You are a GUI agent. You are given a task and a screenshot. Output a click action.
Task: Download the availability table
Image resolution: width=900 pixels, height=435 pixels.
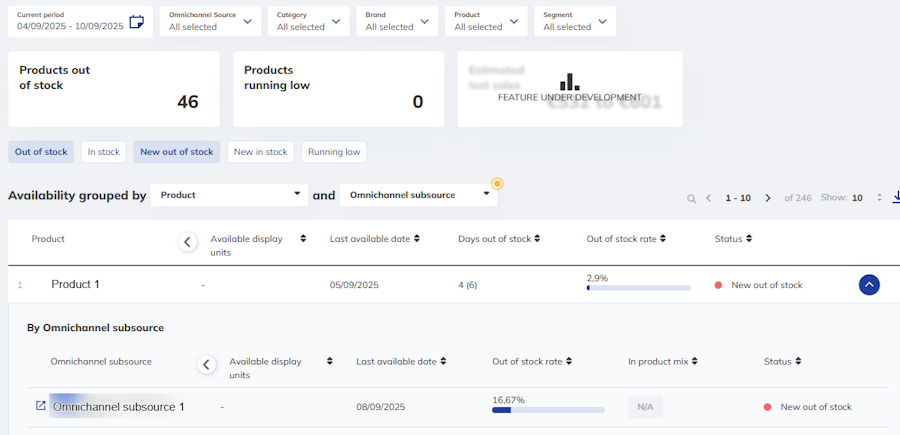[x=896, y=197]
